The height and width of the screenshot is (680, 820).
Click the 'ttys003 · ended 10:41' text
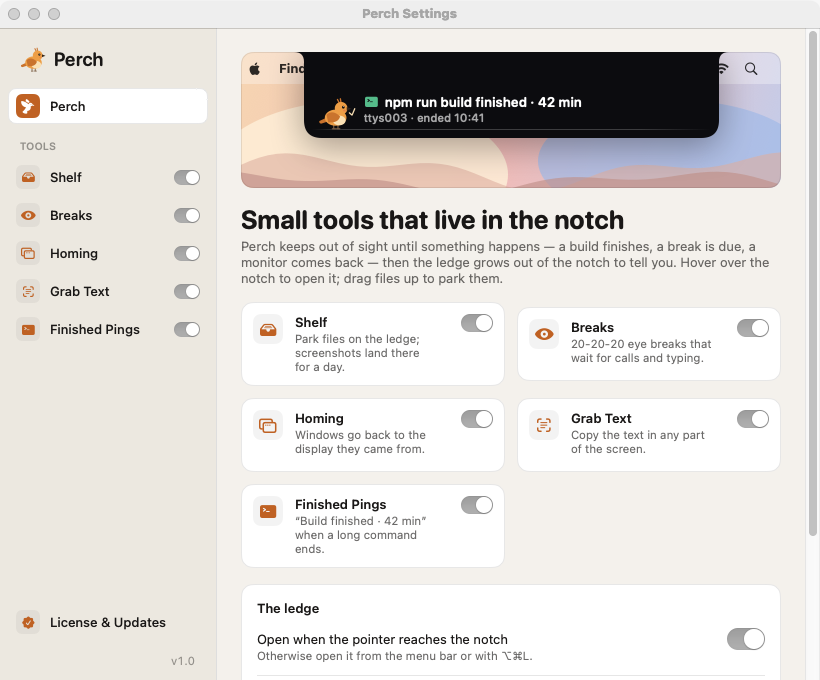click(424, 118)
